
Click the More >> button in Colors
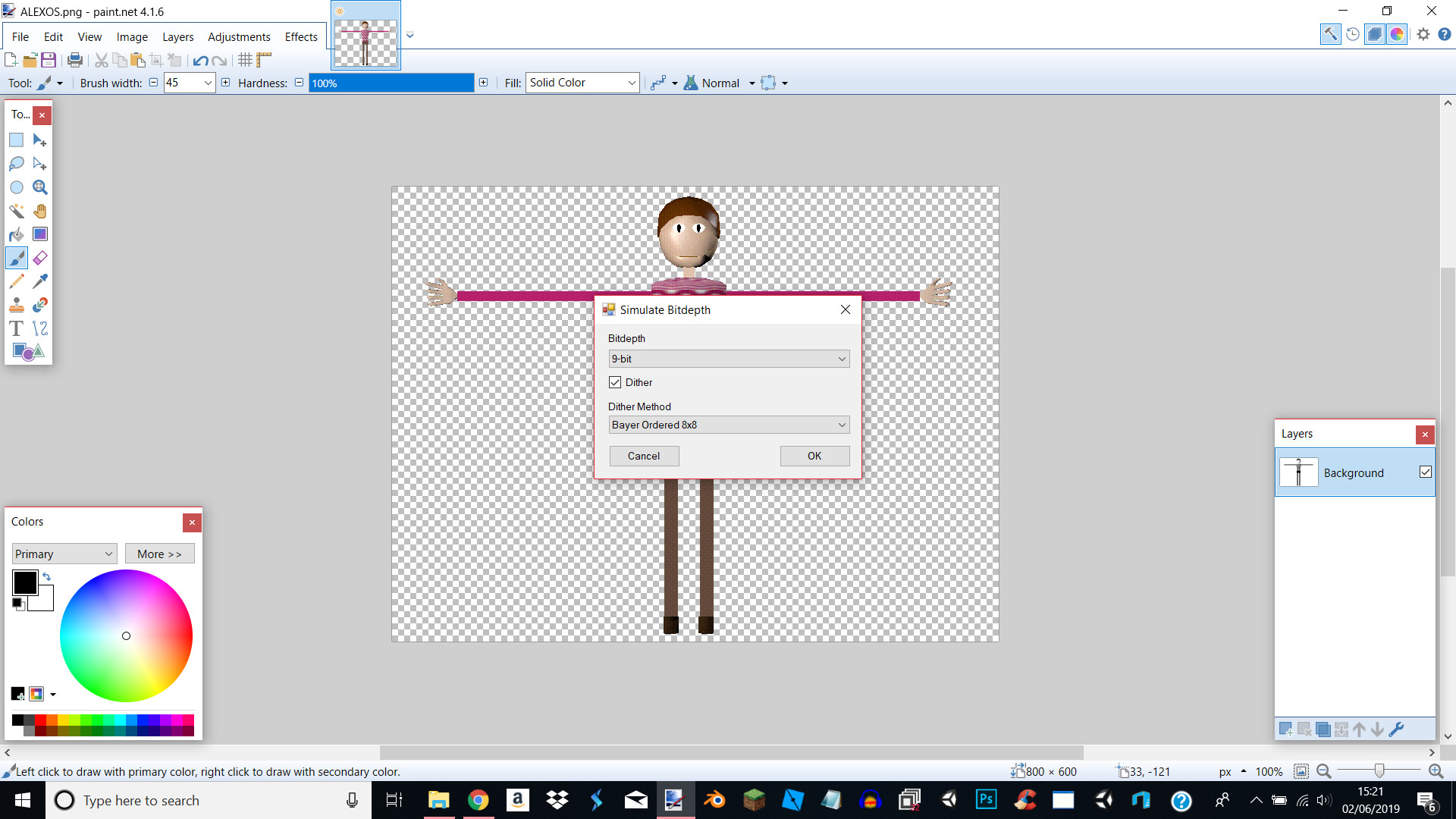tap(159, 554)
